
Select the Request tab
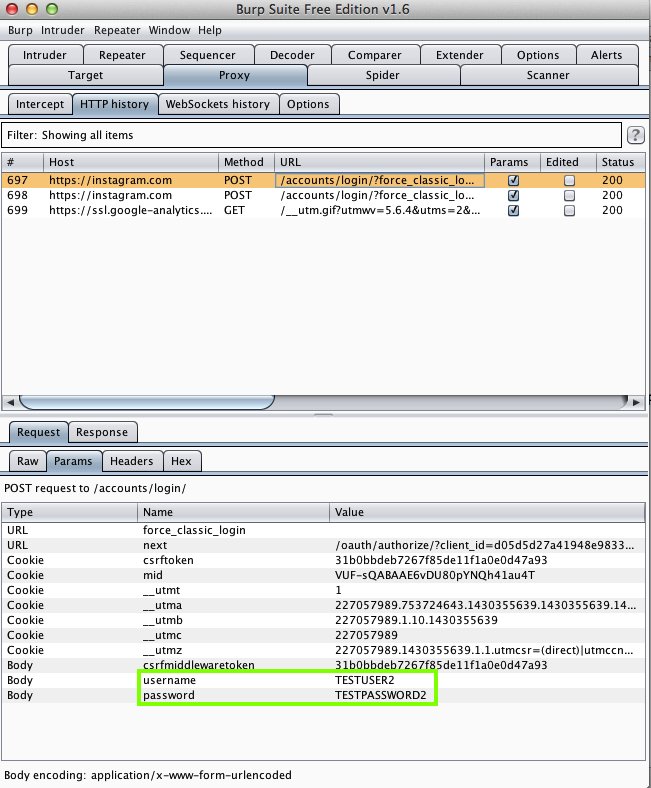tap(39, 432)
